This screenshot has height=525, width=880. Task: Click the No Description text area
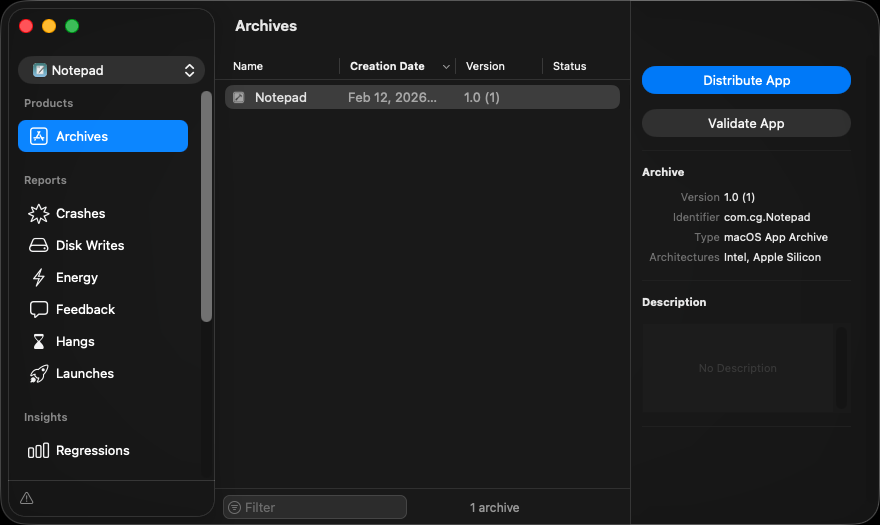[738, 368]
